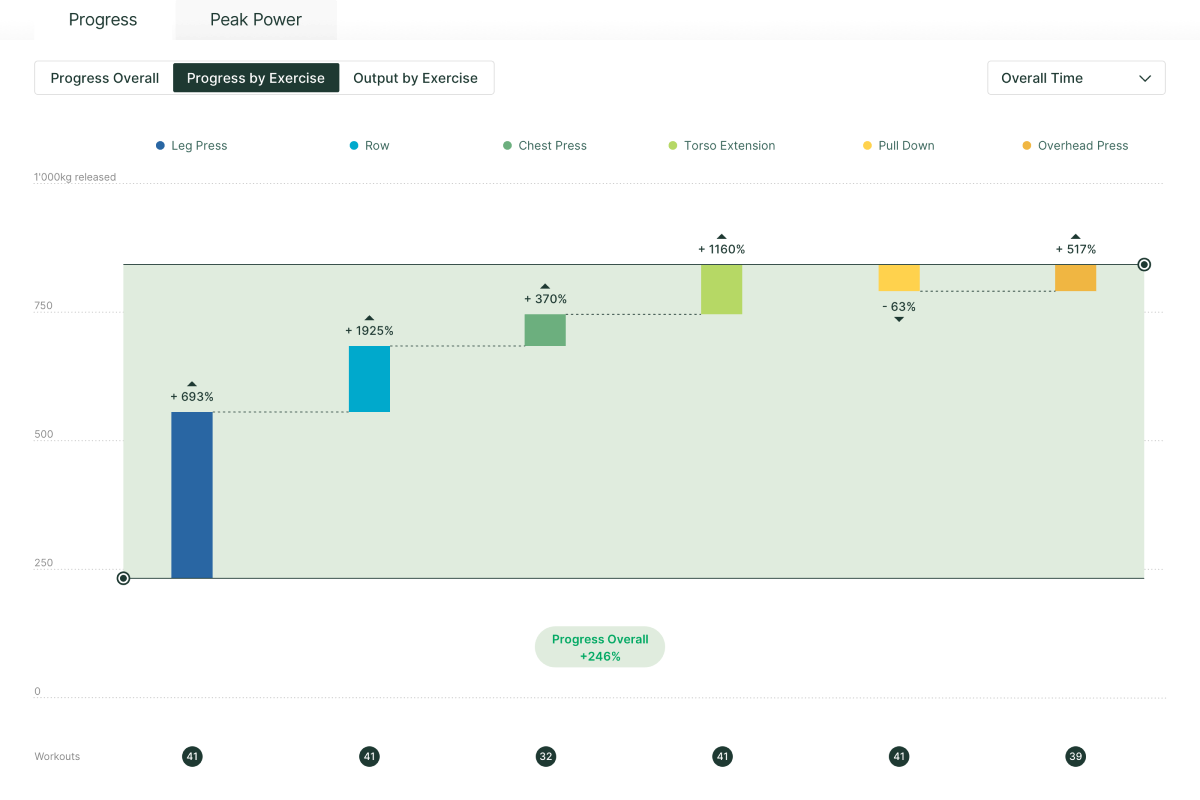Screen dimensions: 1200x800
Task: Click the + 1925% label
Action: (369, 331)
